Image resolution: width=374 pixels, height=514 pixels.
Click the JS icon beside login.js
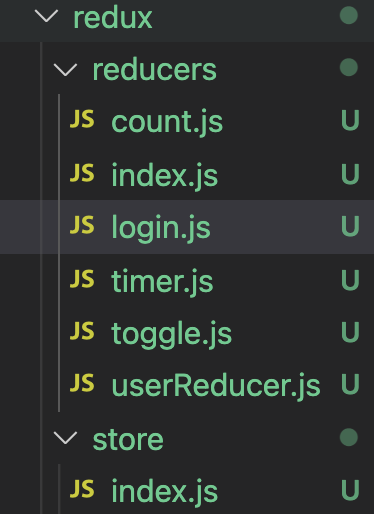point(82,225)
